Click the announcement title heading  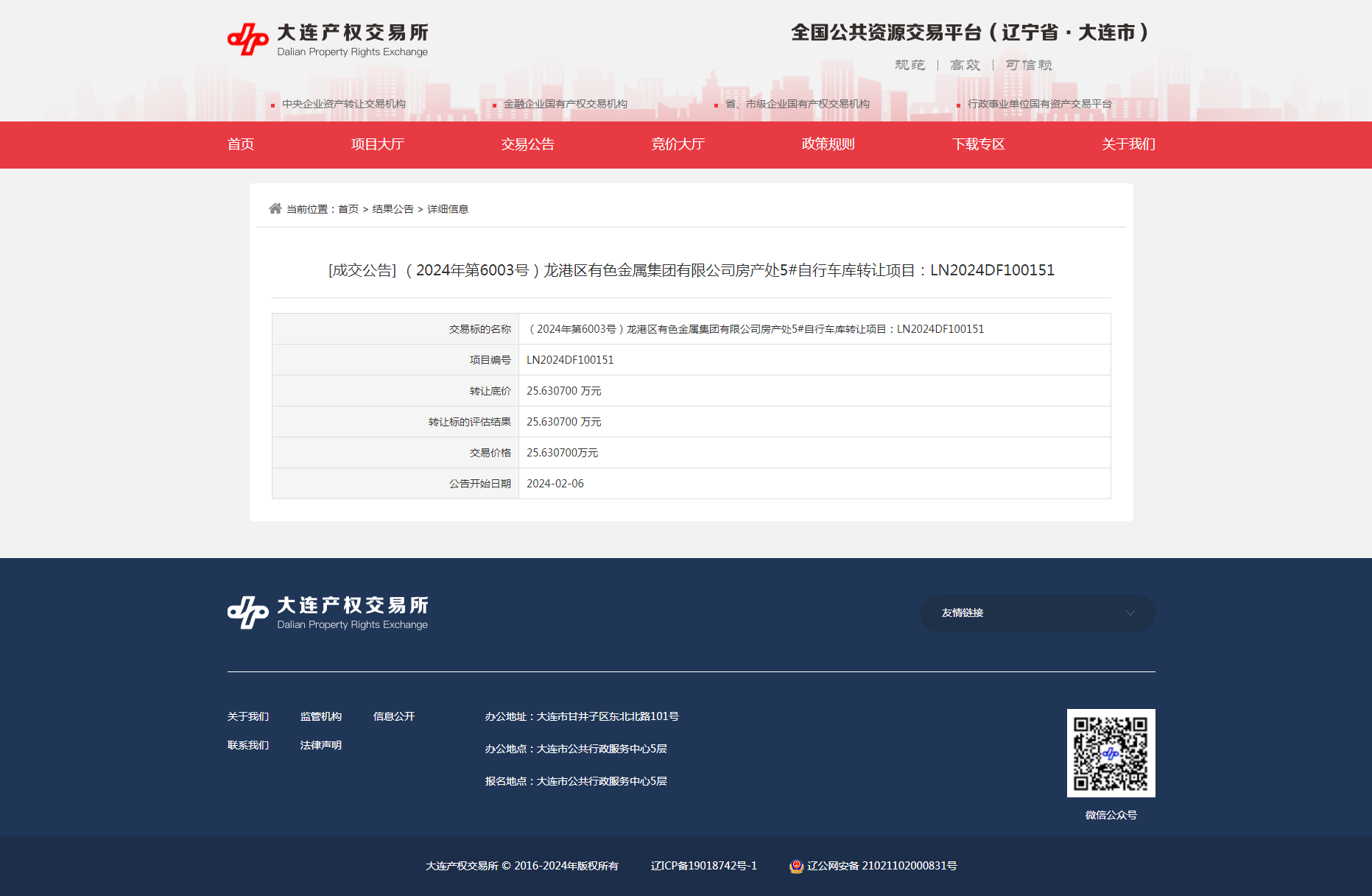pyautogui.click(x=692, y=270)
